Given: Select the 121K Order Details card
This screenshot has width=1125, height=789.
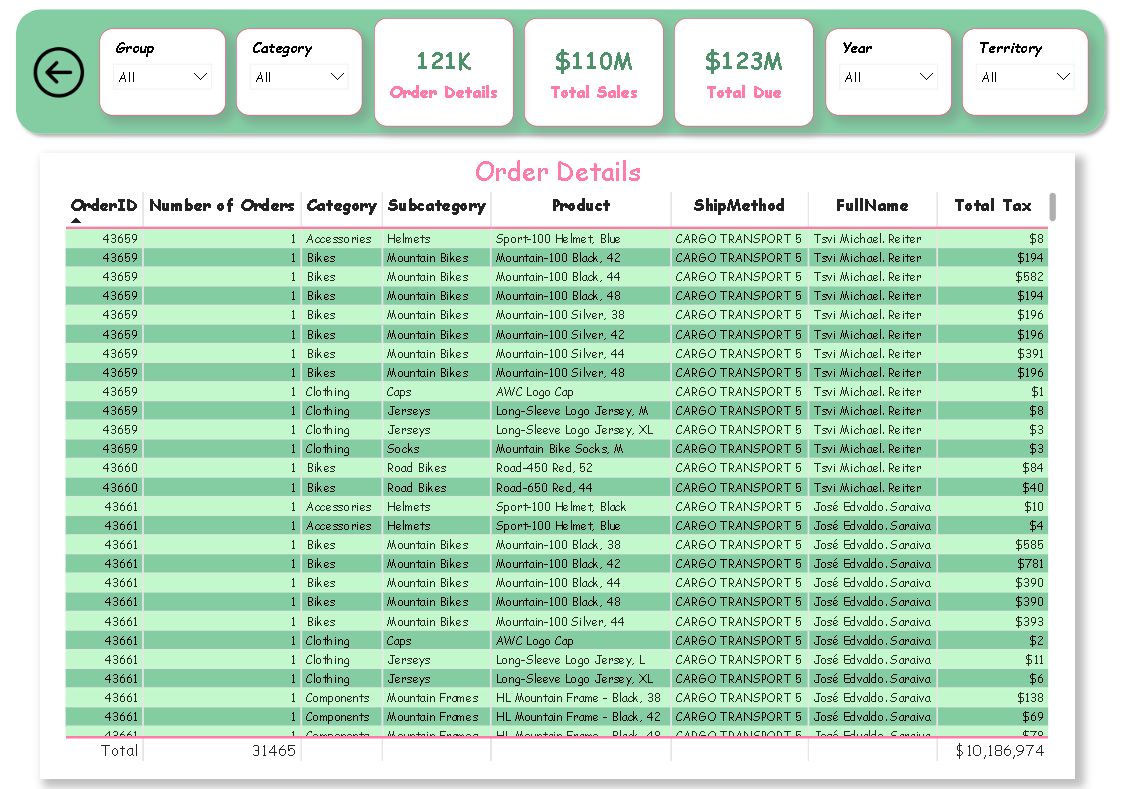Looking at the screenshot, I should coord(443,73).
